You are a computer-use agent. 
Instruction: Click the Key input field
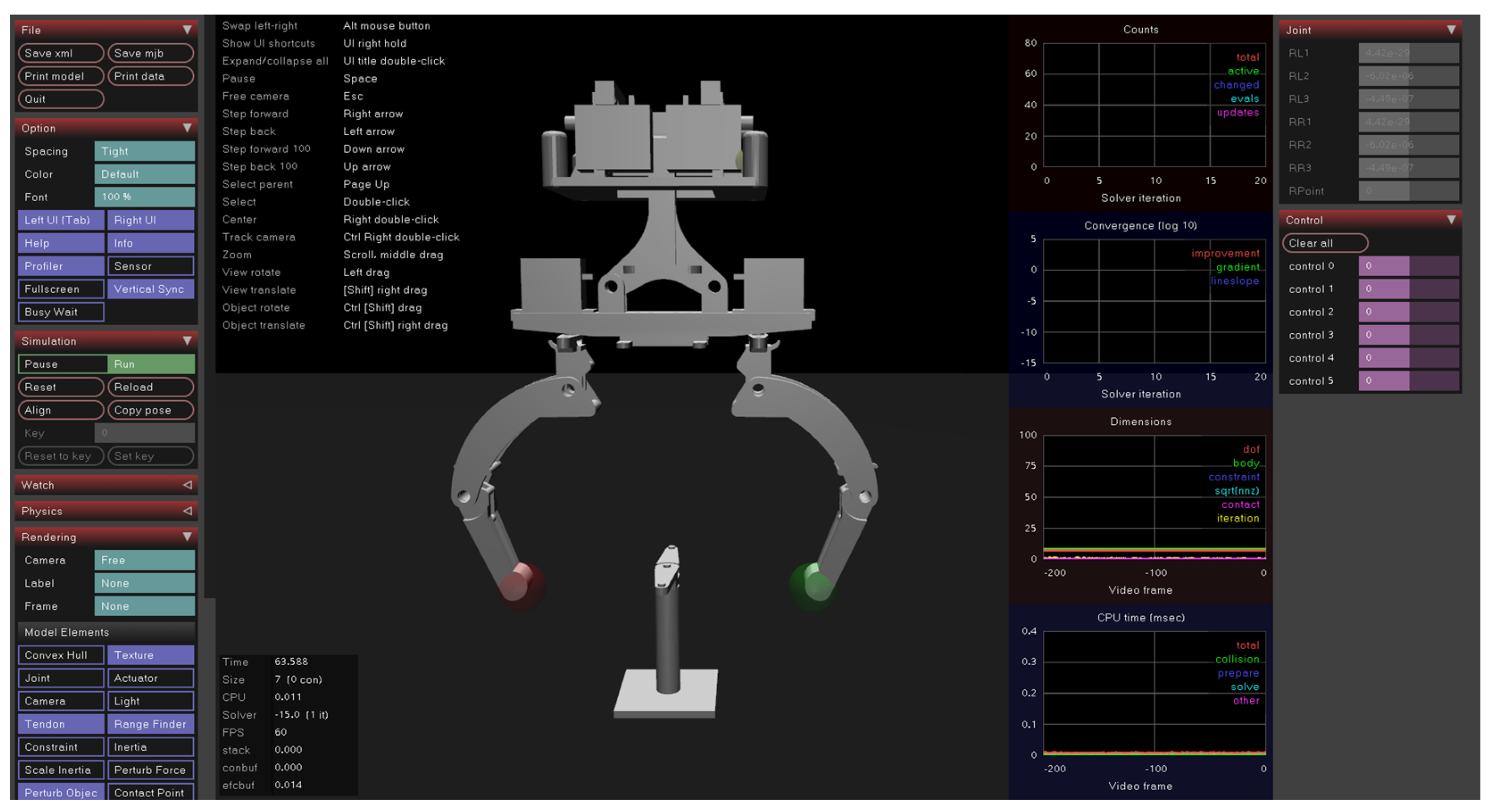pos(144,433)
